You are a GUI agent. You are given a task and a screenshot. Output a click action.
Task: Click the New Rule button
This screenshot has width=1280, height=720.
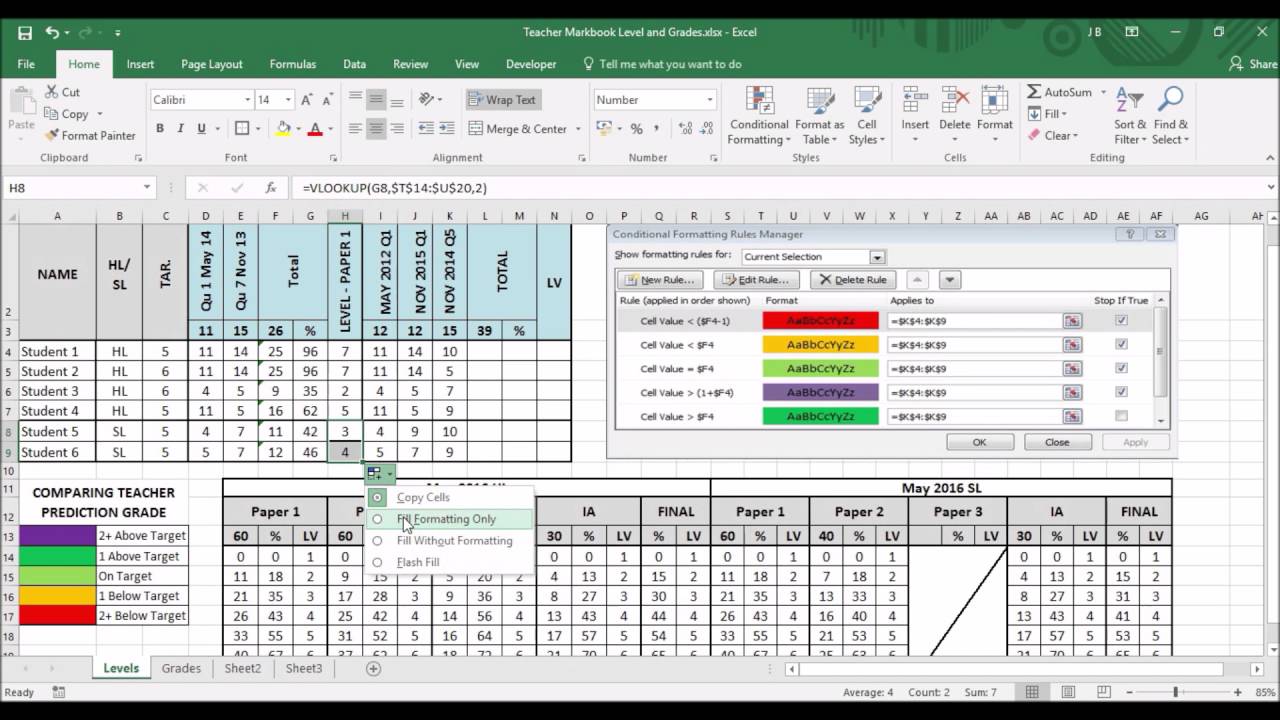click(x=661, y=280)
